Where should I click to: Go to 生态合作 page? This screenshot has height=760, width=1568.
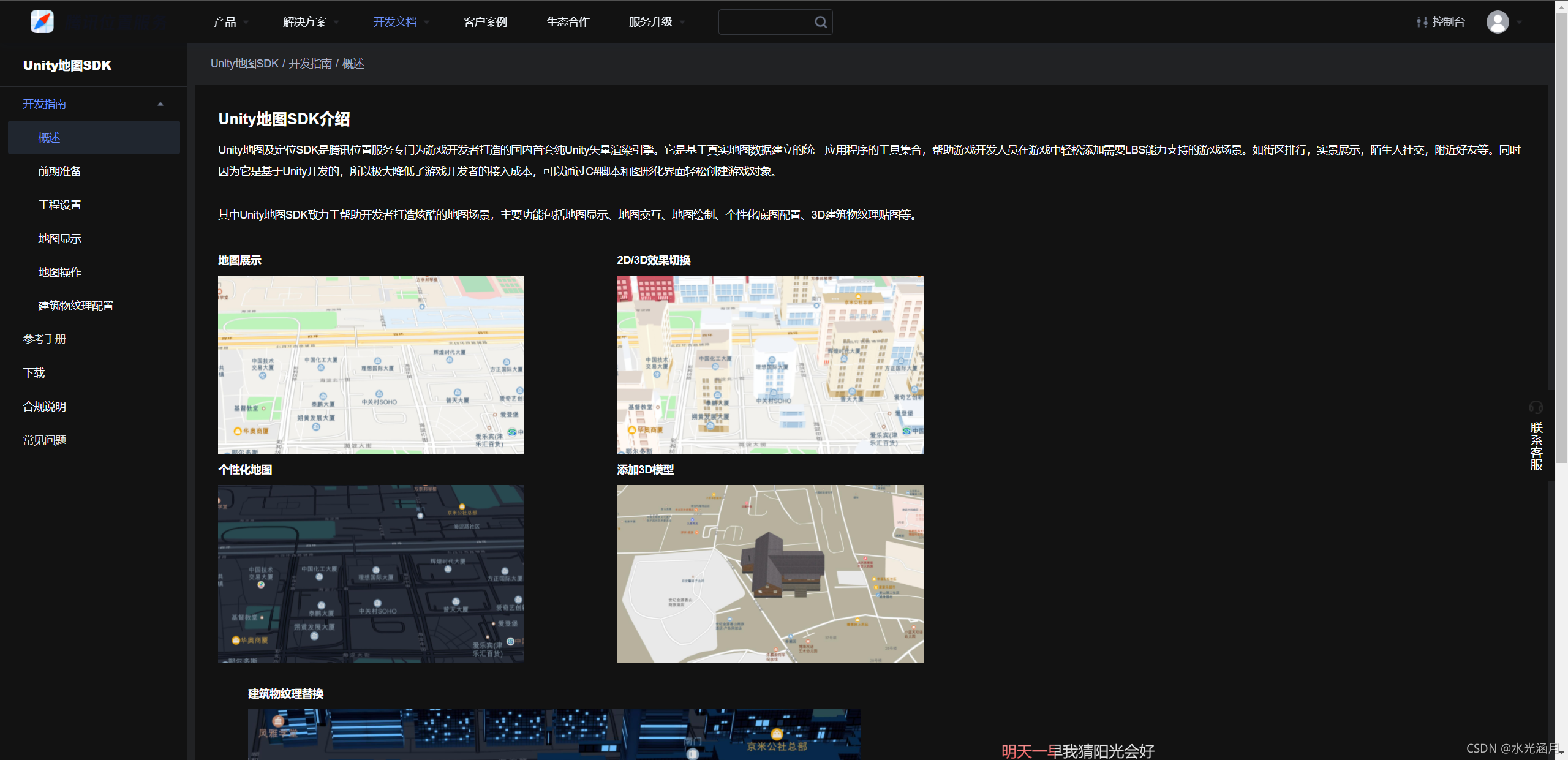pyautogui.click(x=568, y=22)
